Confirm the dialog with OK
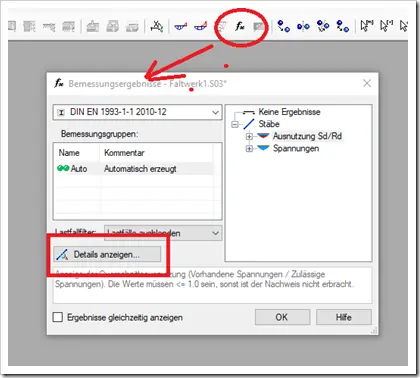Viewport: 420px width, 378px height. pos(282,317)
